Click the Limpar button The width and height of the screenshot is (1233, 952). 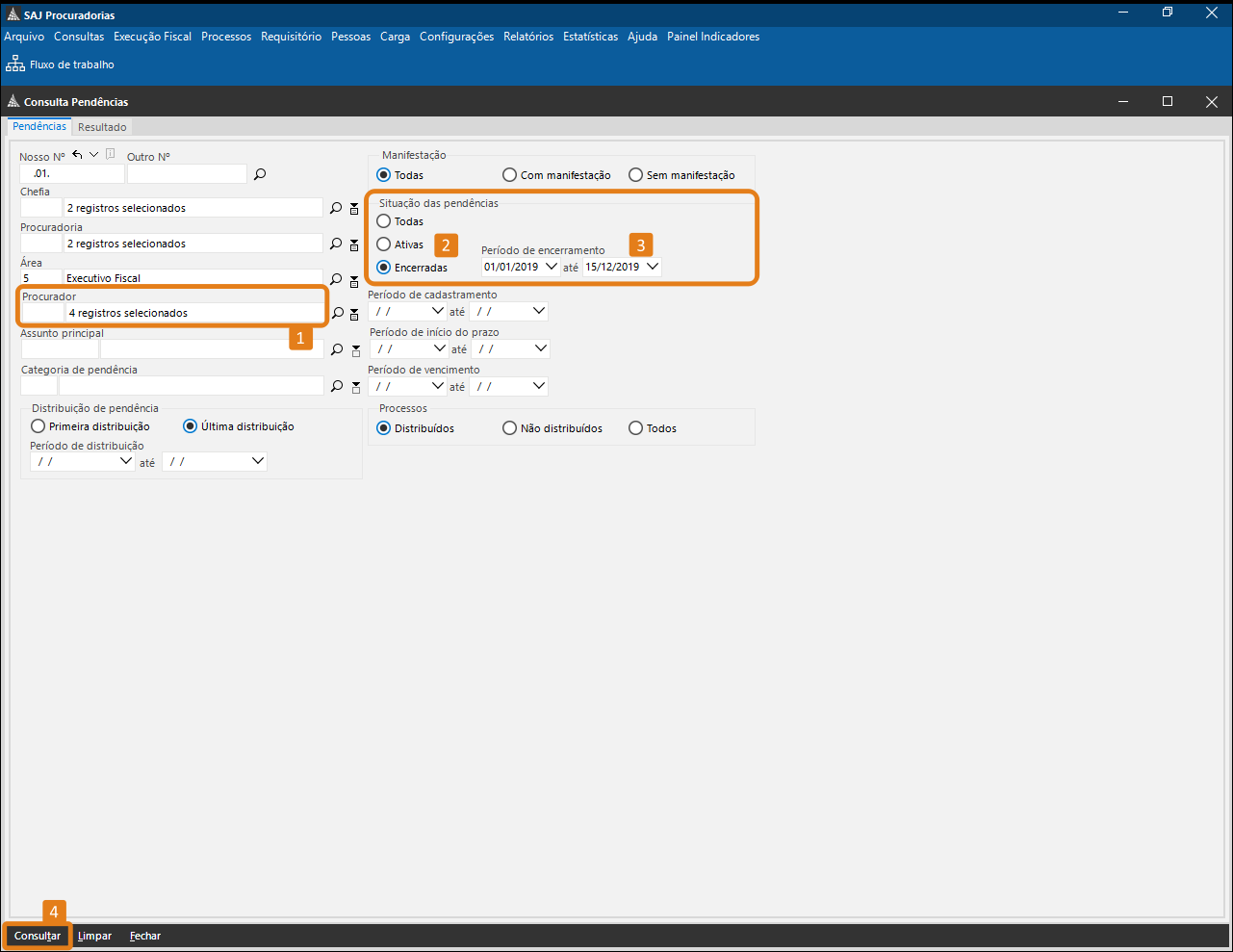[94, 936]
